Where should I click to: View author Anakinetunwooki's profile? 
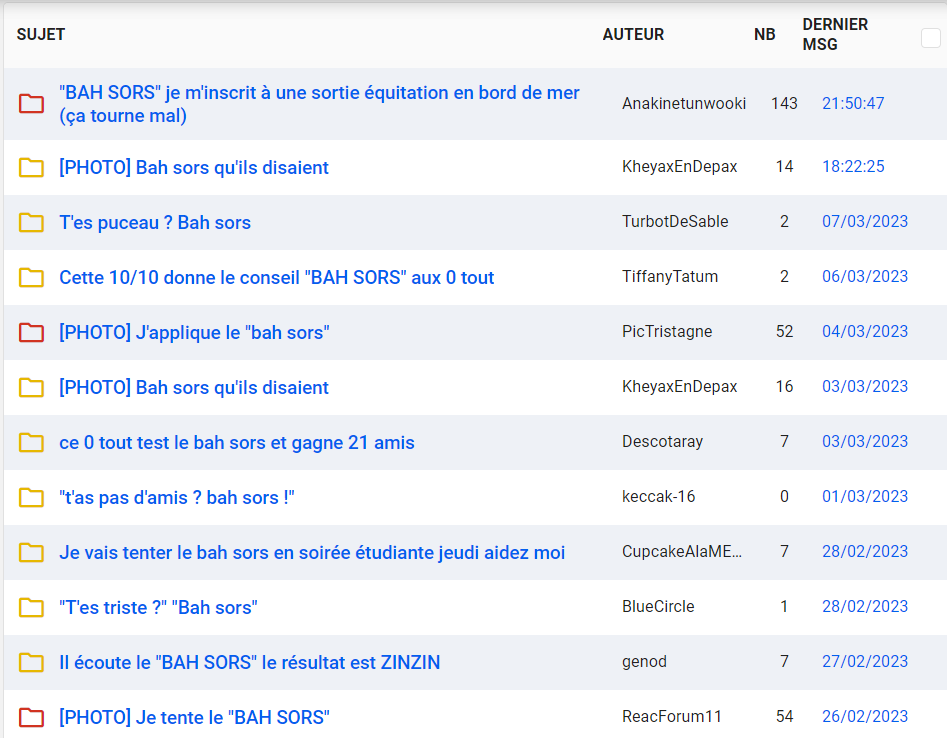(684, 103)
